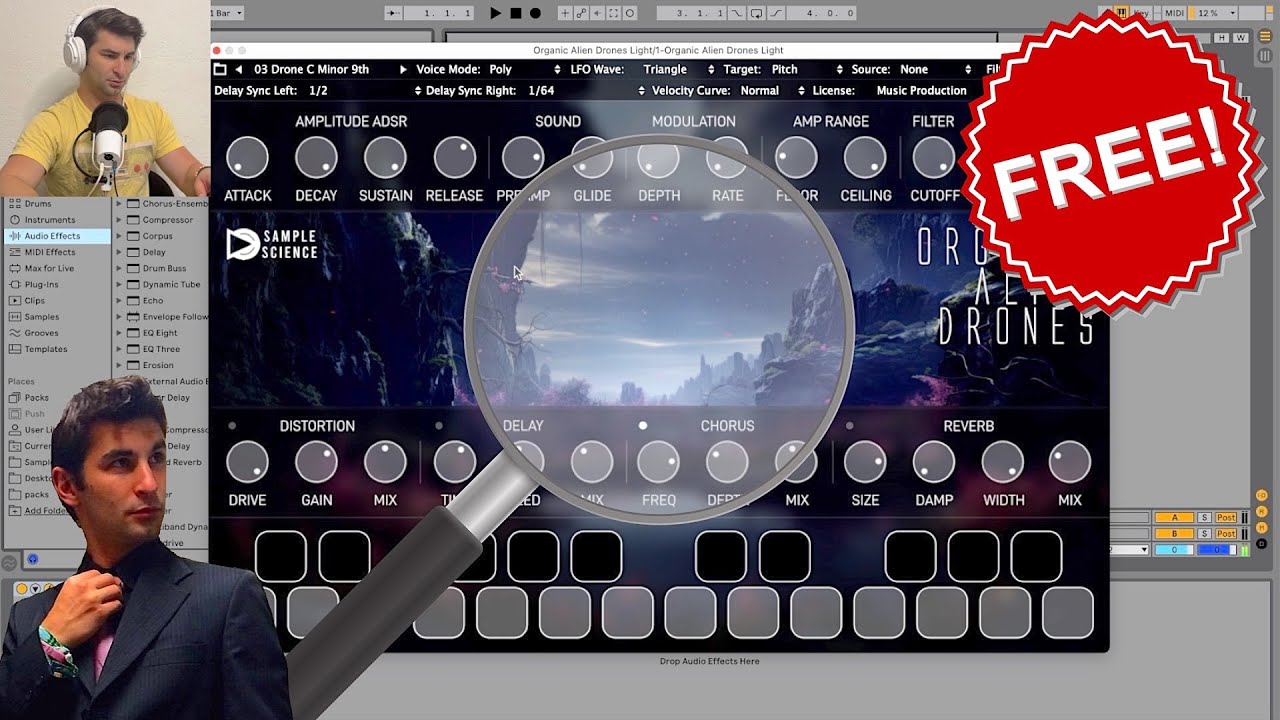
Task: Disable the Chorus effect toggle dot
Action: (x=643, y=426)
